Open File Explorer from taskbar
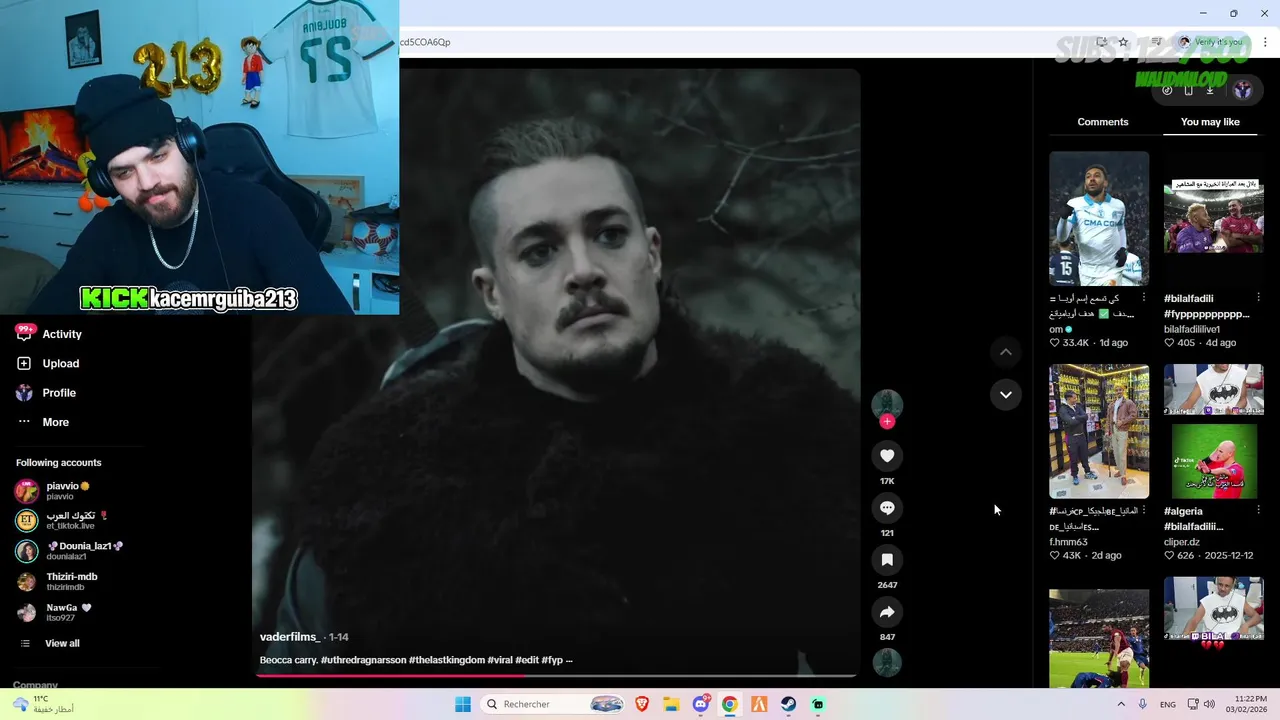The width and height of the screenshot is (1280, 720). coord(671,704)
